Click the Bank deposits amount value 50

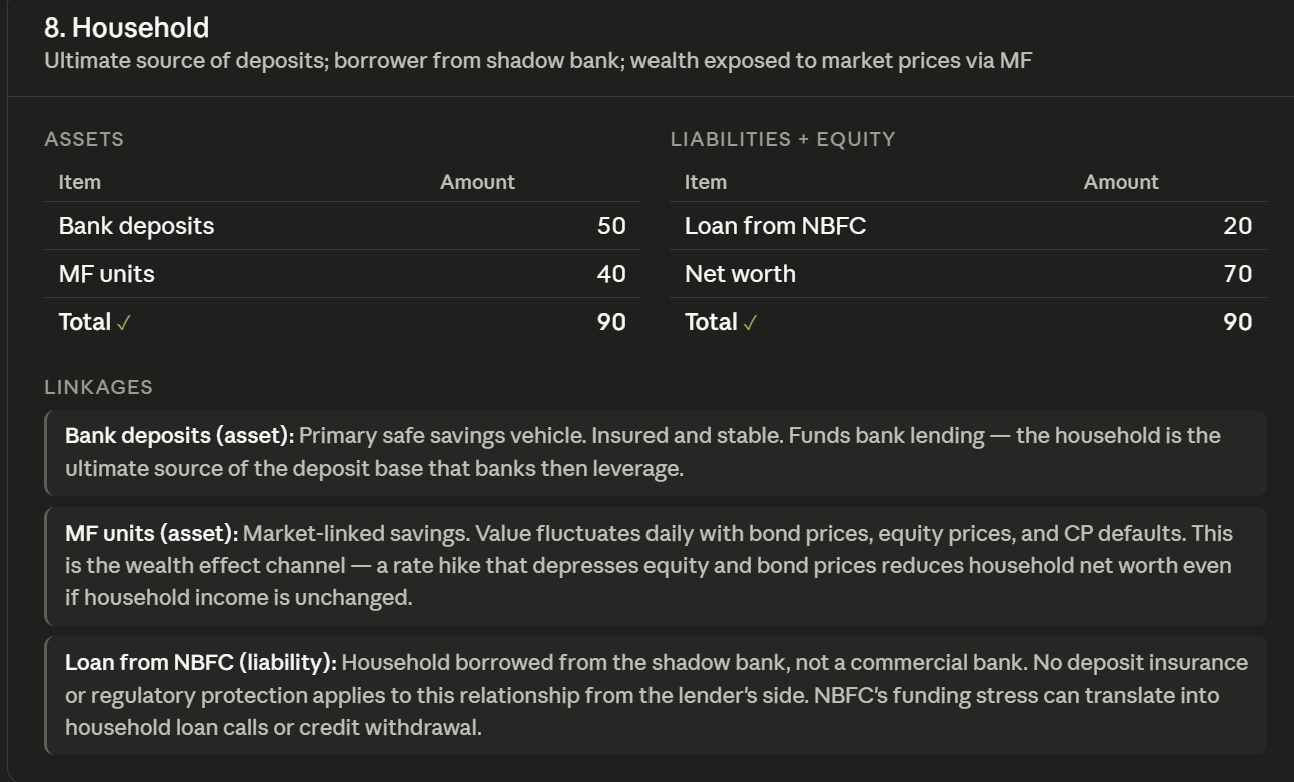(611, 226)
